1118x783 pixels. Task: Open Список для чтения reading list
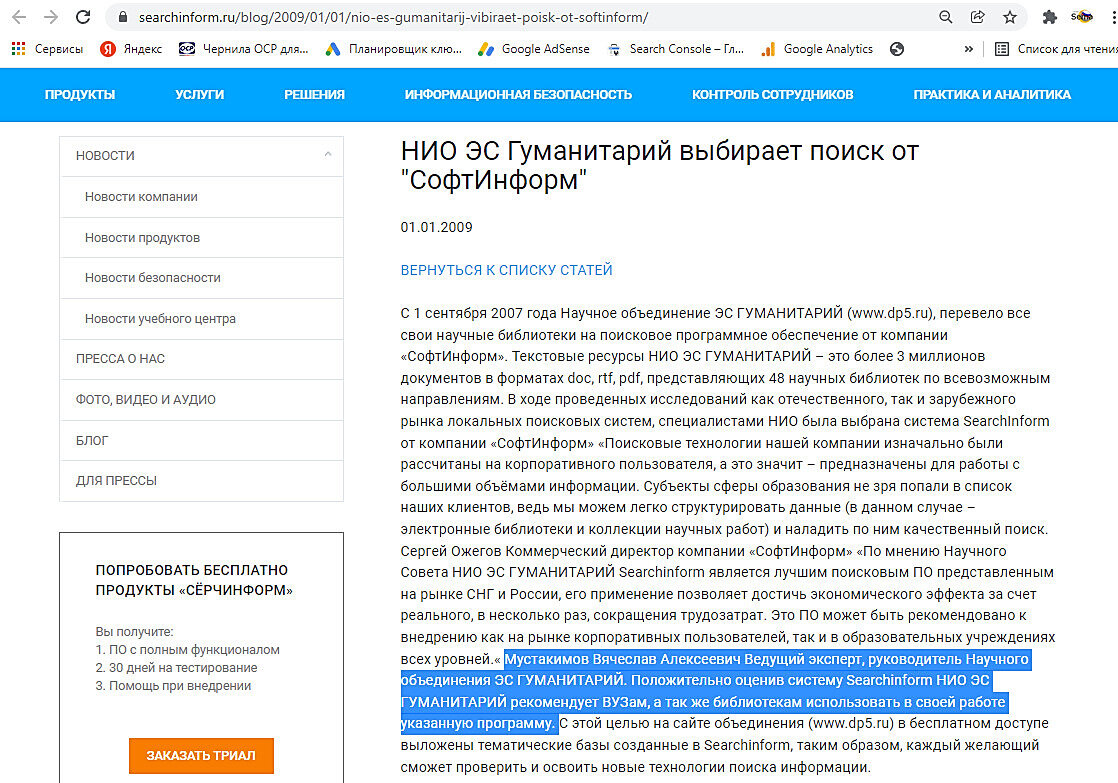coord(1055,48)
